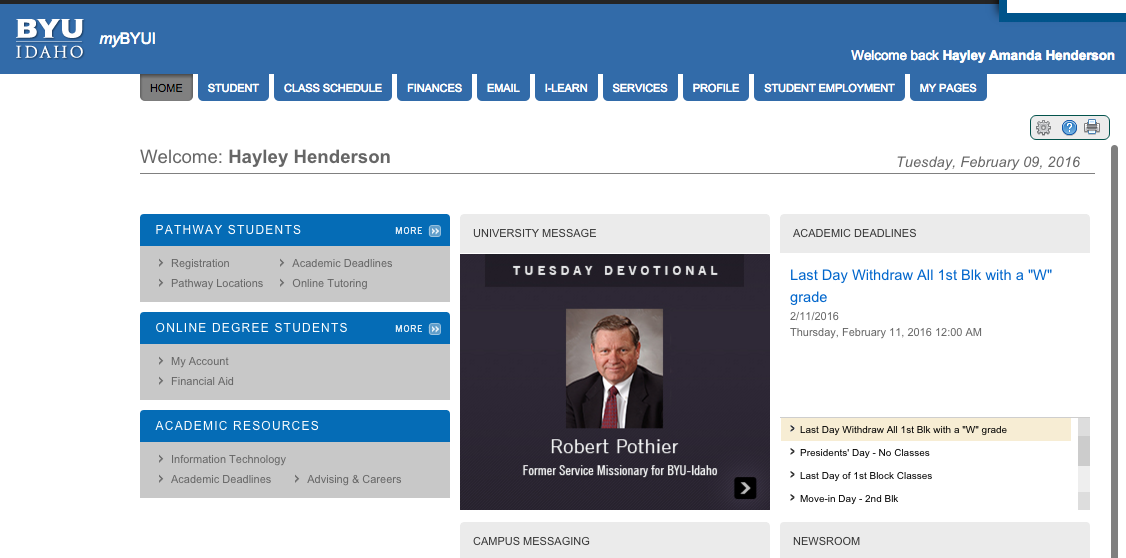Click the BYU Idaho logo
1126x558 pixels.
point(50,38)
